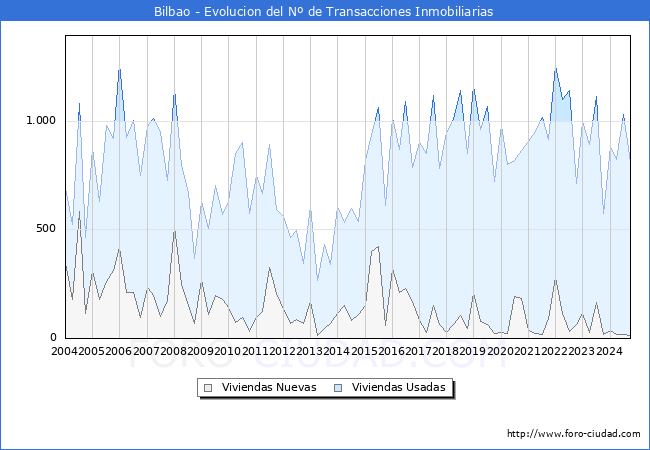Click the x-axis year label 2004
This screenshot has width=650, height=450.
(x=64, y=351)
